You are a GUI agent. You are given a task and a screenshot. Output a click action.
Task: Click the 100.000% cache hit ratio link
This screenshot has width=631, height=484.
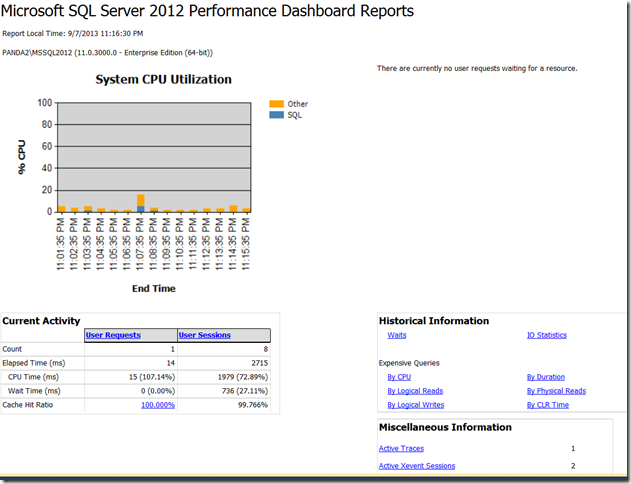(x=157, y=405)
